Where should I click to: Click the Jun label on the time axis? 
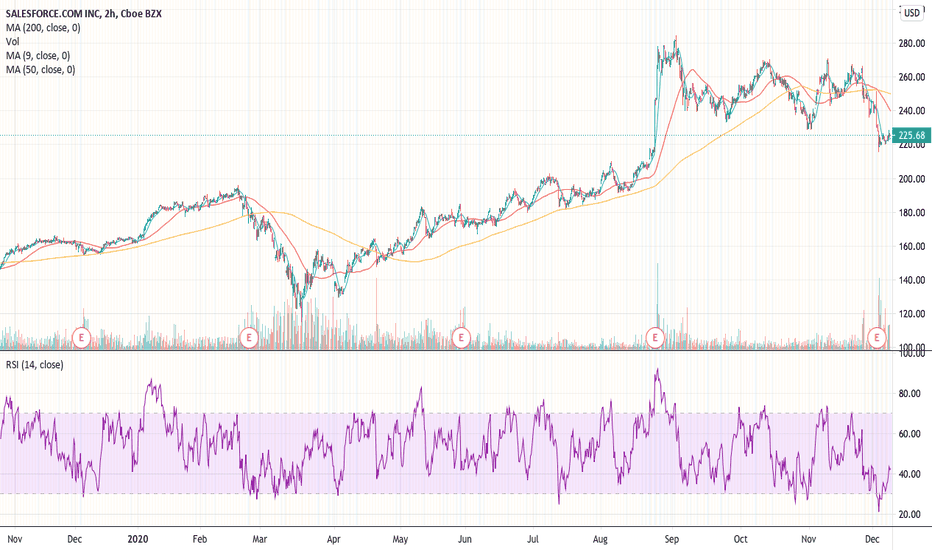click(x=465, y=539)
